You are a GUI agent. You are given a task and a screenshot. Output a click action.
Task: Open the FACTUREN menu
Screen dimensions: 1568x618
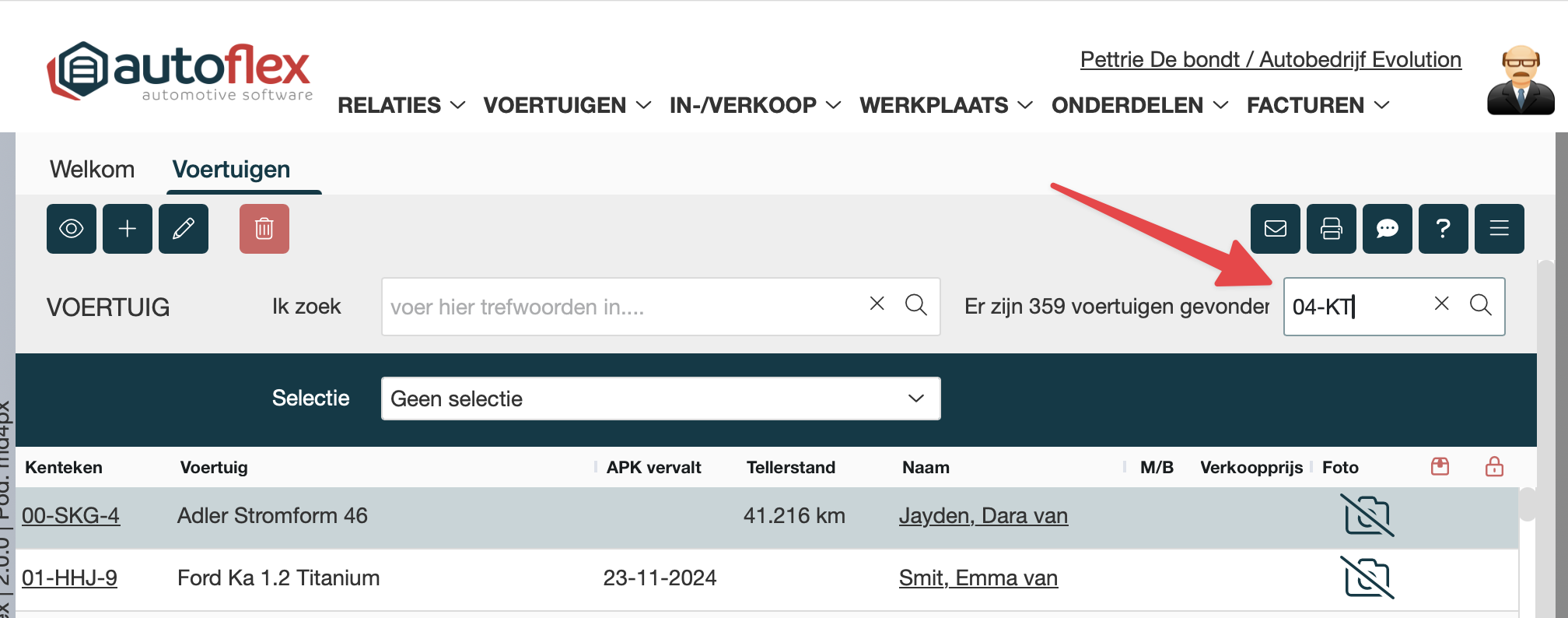[1317, 105]
